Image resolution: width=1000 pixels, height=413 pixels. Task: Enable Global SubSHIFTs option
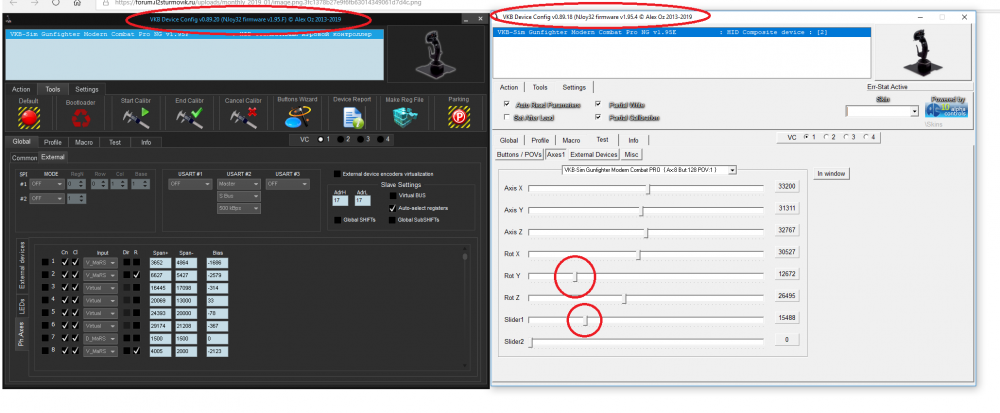pos(392,220)
